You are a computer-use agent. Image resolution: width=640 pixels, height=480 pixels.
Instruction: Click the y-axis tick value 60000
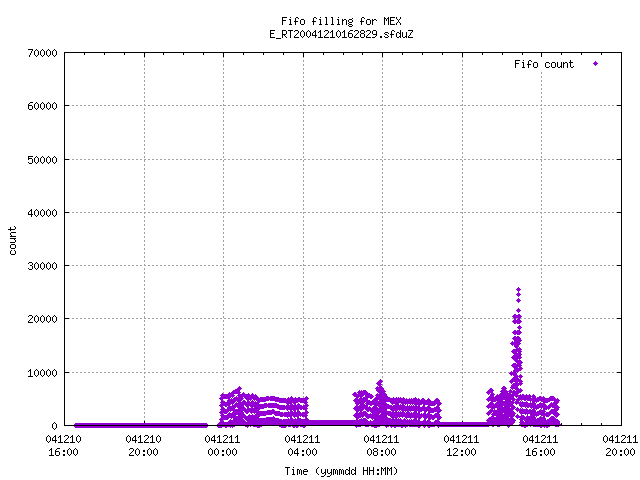point(42,107)
